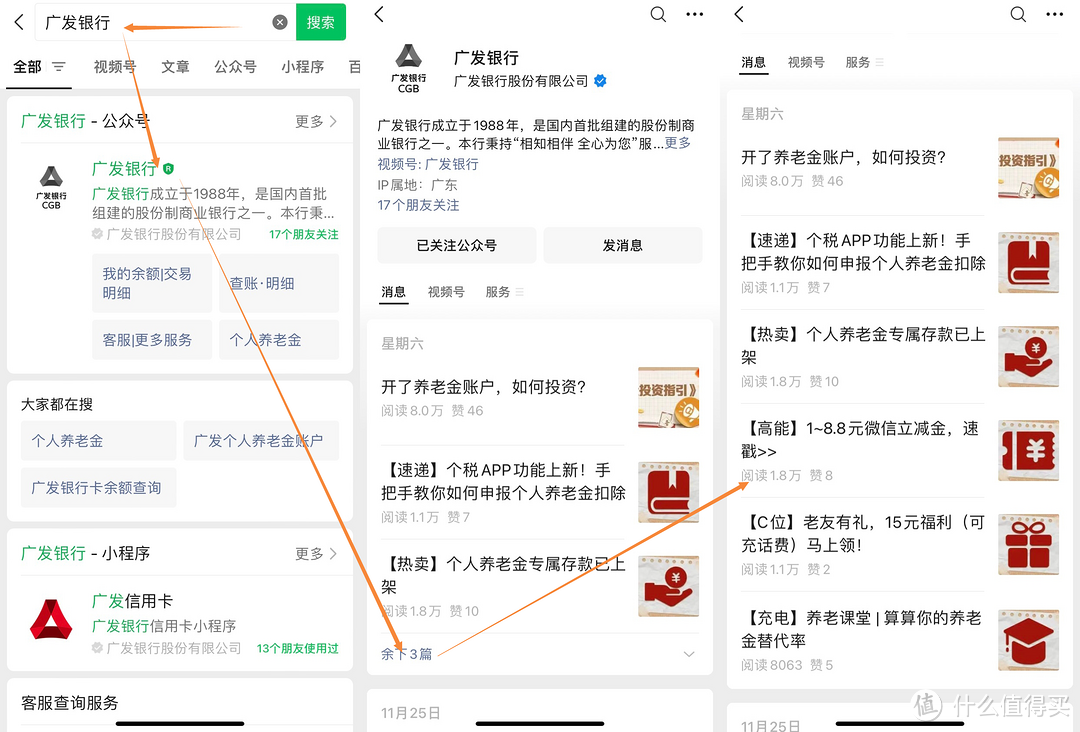The width and height of the screenshot is (1080, 732).
Task: View 17个朋友关注 on profile page
Action: tap(418, 205)
